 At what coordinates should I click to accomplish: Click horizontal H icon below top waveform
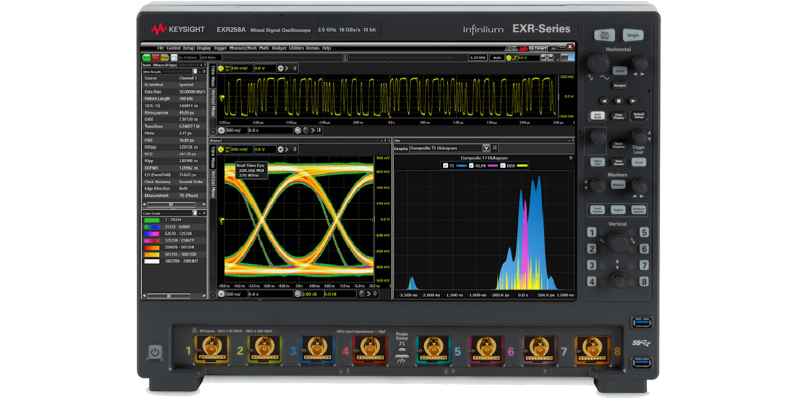pyautogui.click(x=221, y=131)
